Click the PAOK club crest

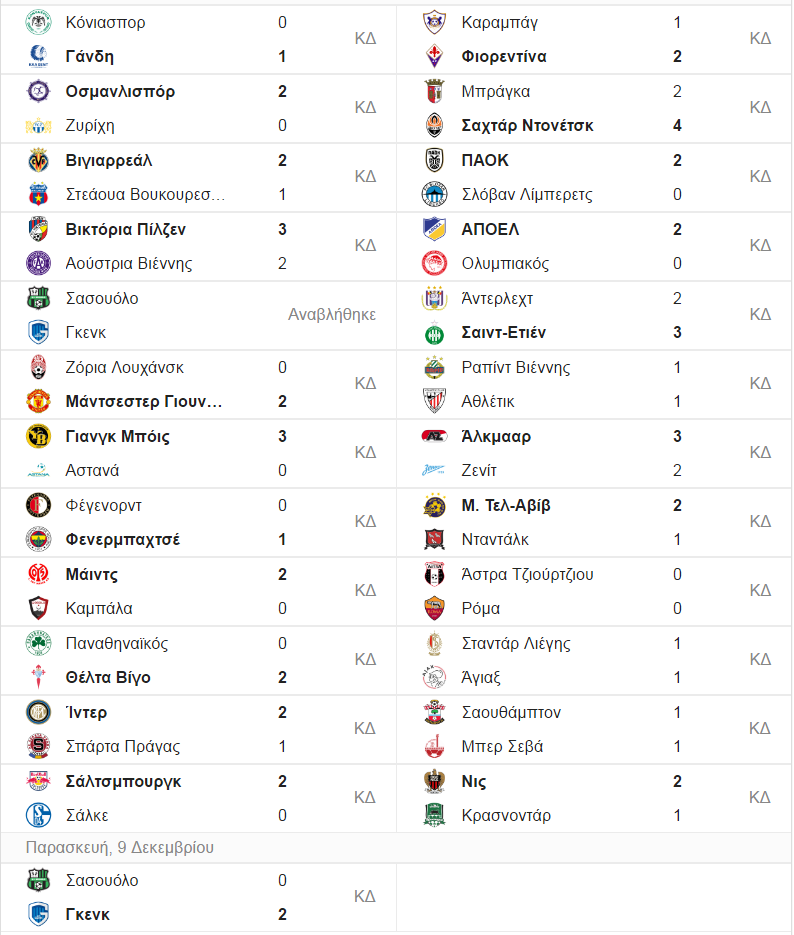435,160
